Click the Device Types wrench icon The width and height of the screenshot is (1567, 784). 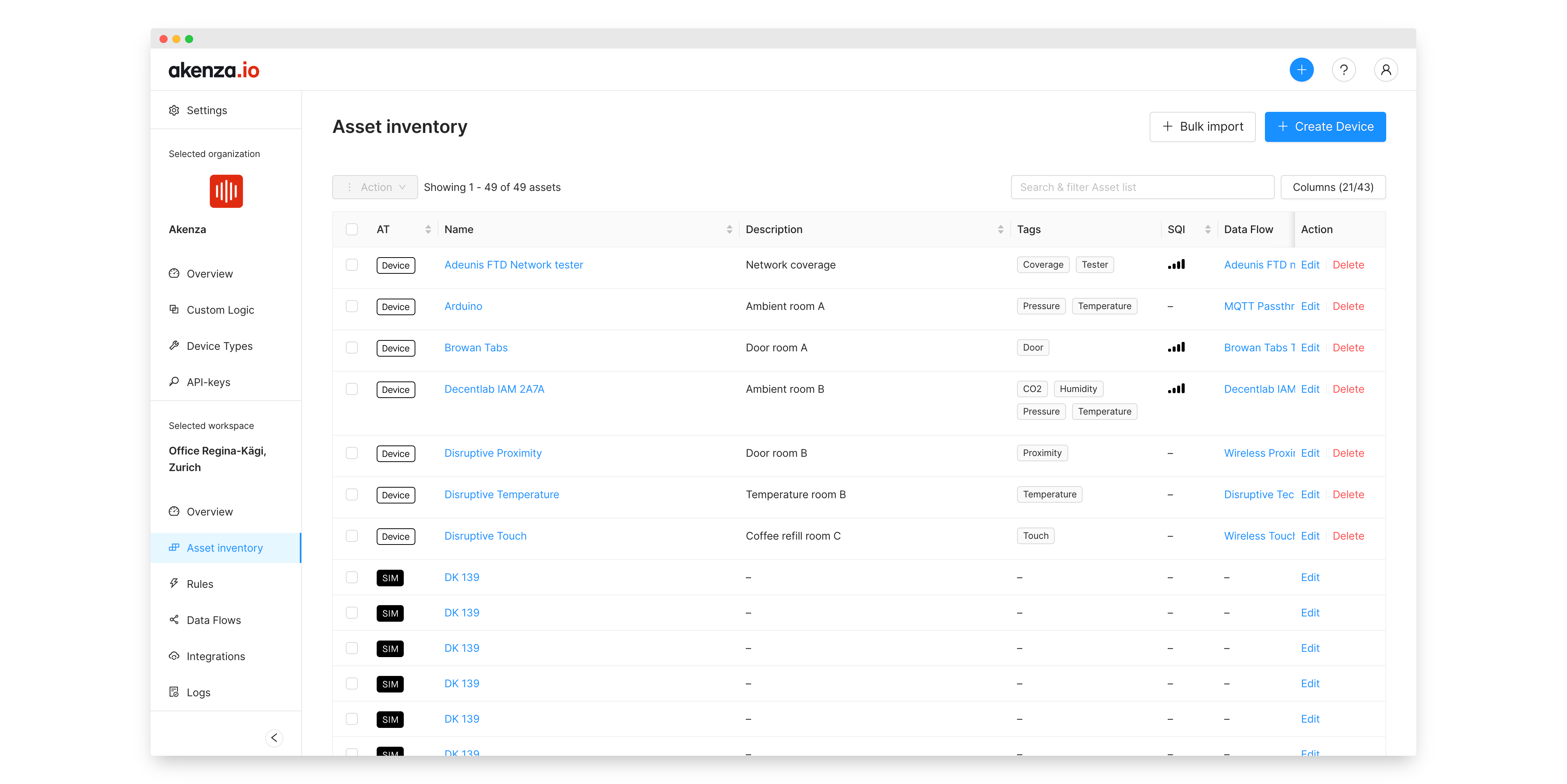174,345
